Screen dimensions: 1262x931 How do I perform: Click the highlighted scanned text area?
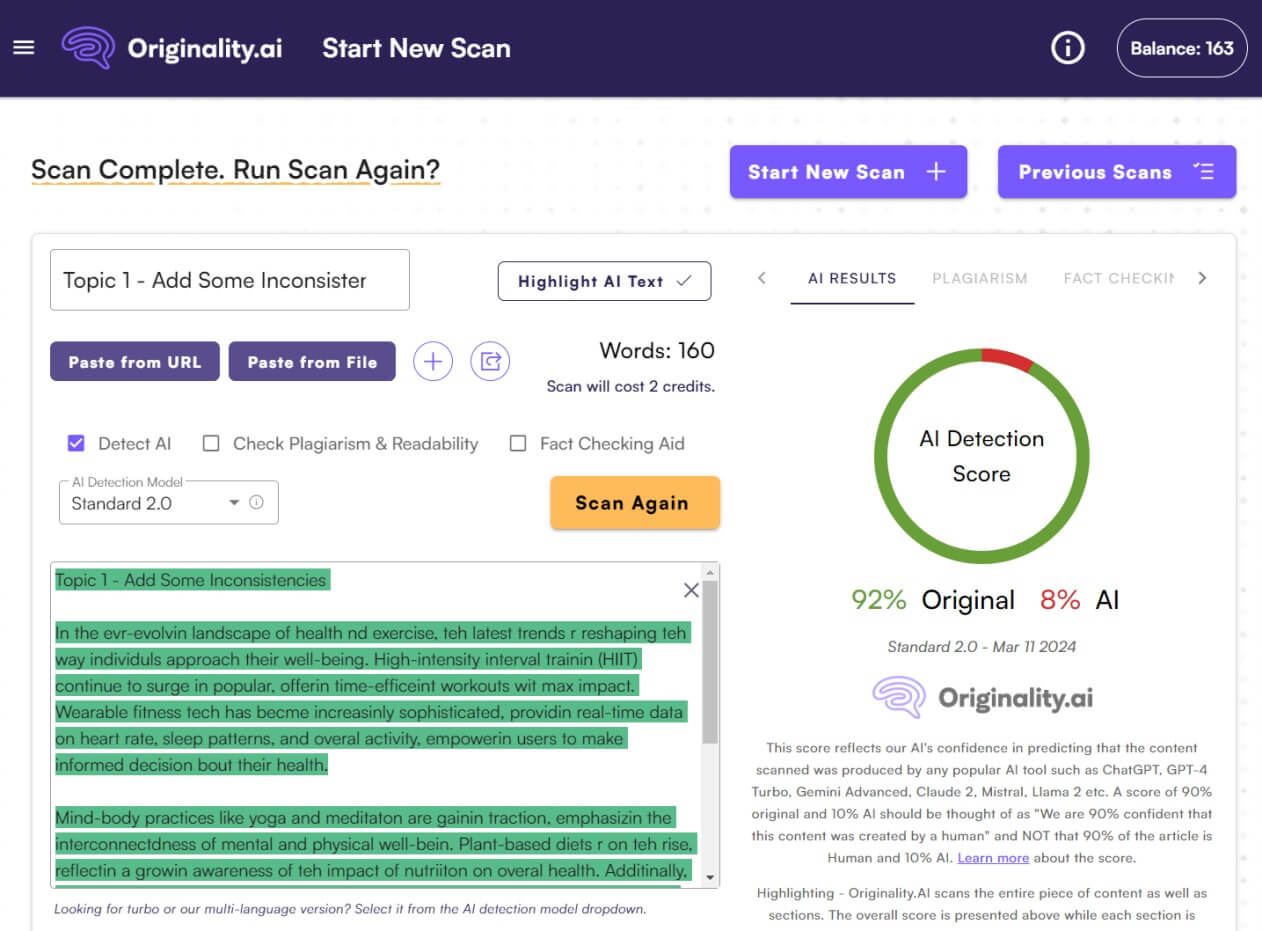tap(376, 725)
